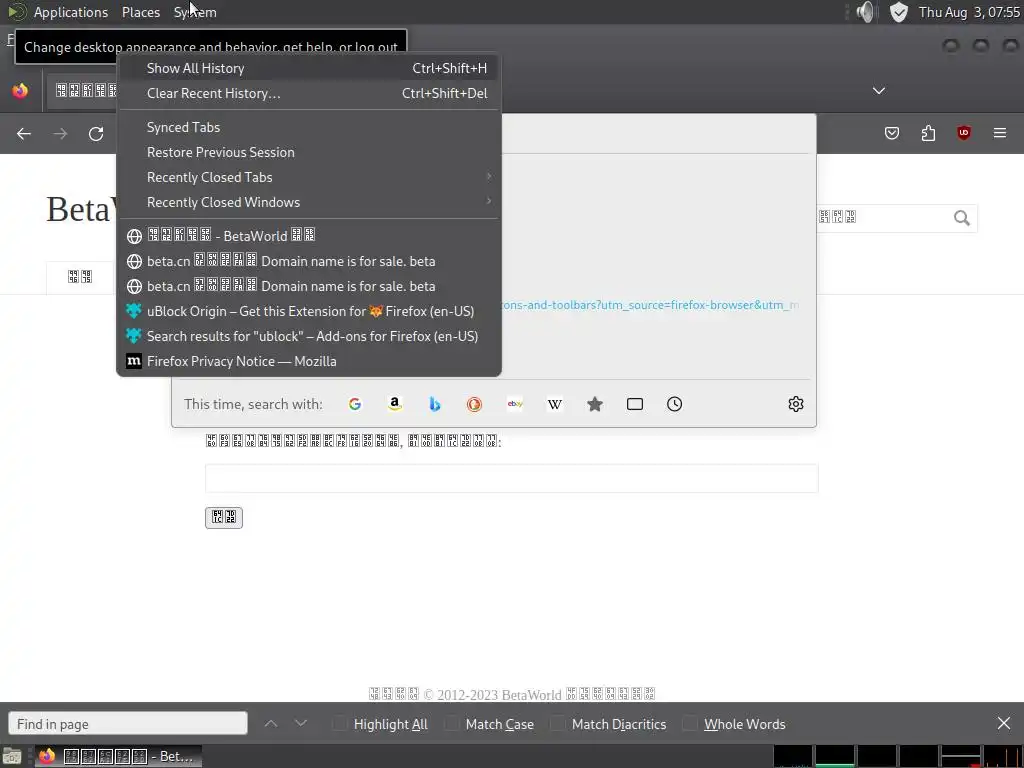1024x768 pixels.
Task: Jump to previous find result arrow
Action: tap(271, 724)
